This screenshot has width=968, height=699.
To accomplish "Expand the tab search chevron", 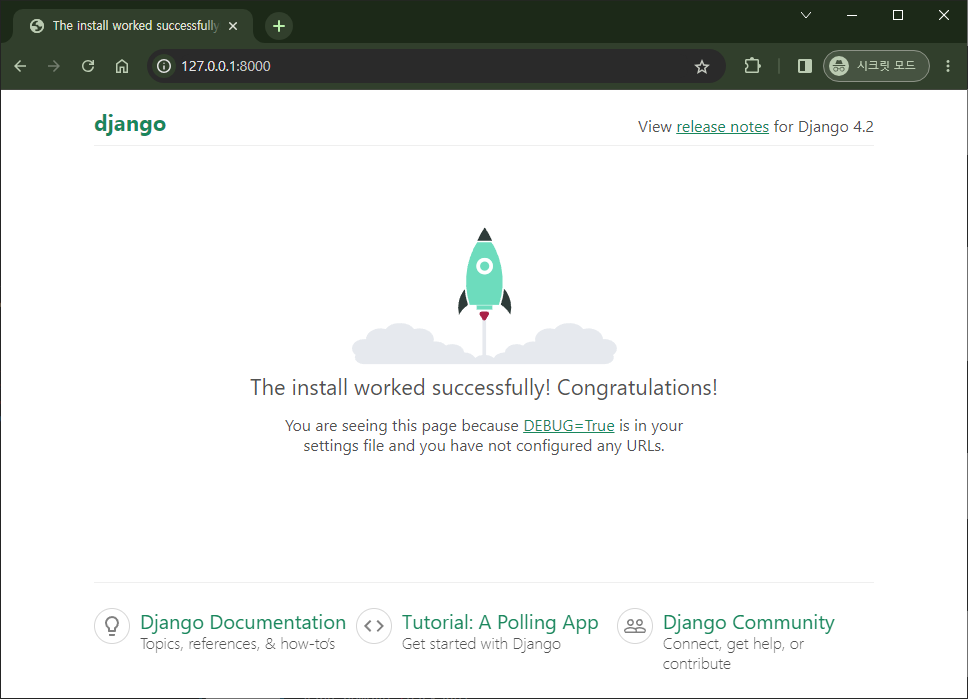I will point(806,15).
